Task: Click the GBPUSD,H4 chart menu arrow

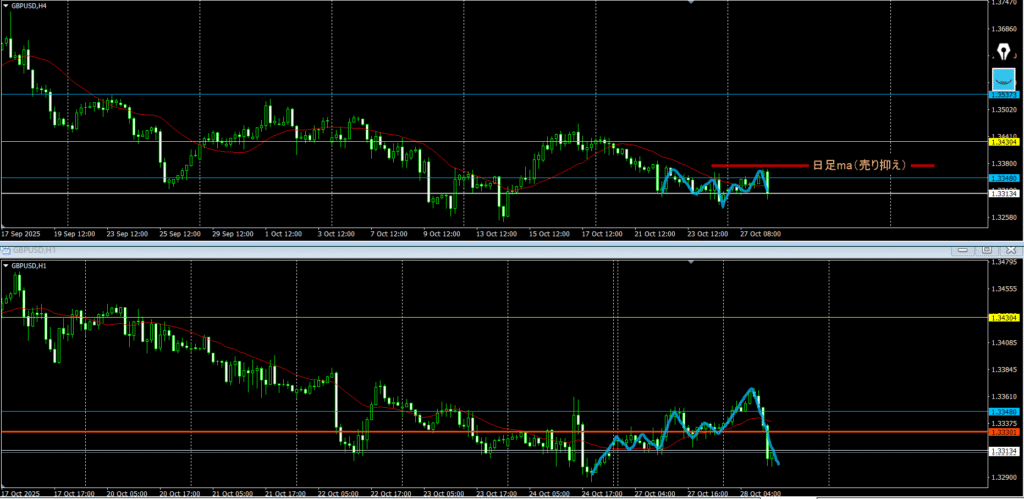Action: click(6, 6)
